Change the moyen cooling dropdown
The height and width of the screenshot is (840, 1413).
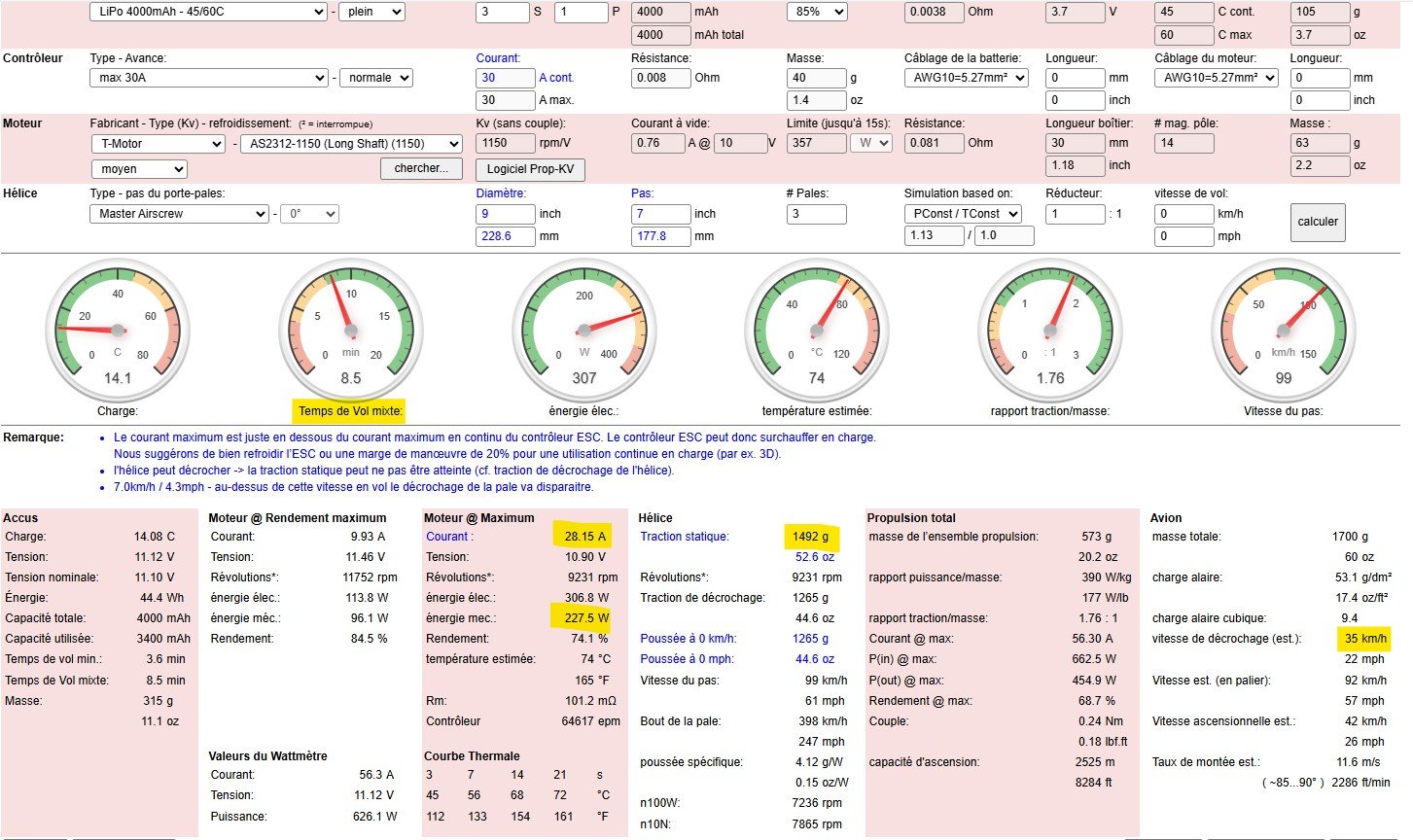pos(138,169)
